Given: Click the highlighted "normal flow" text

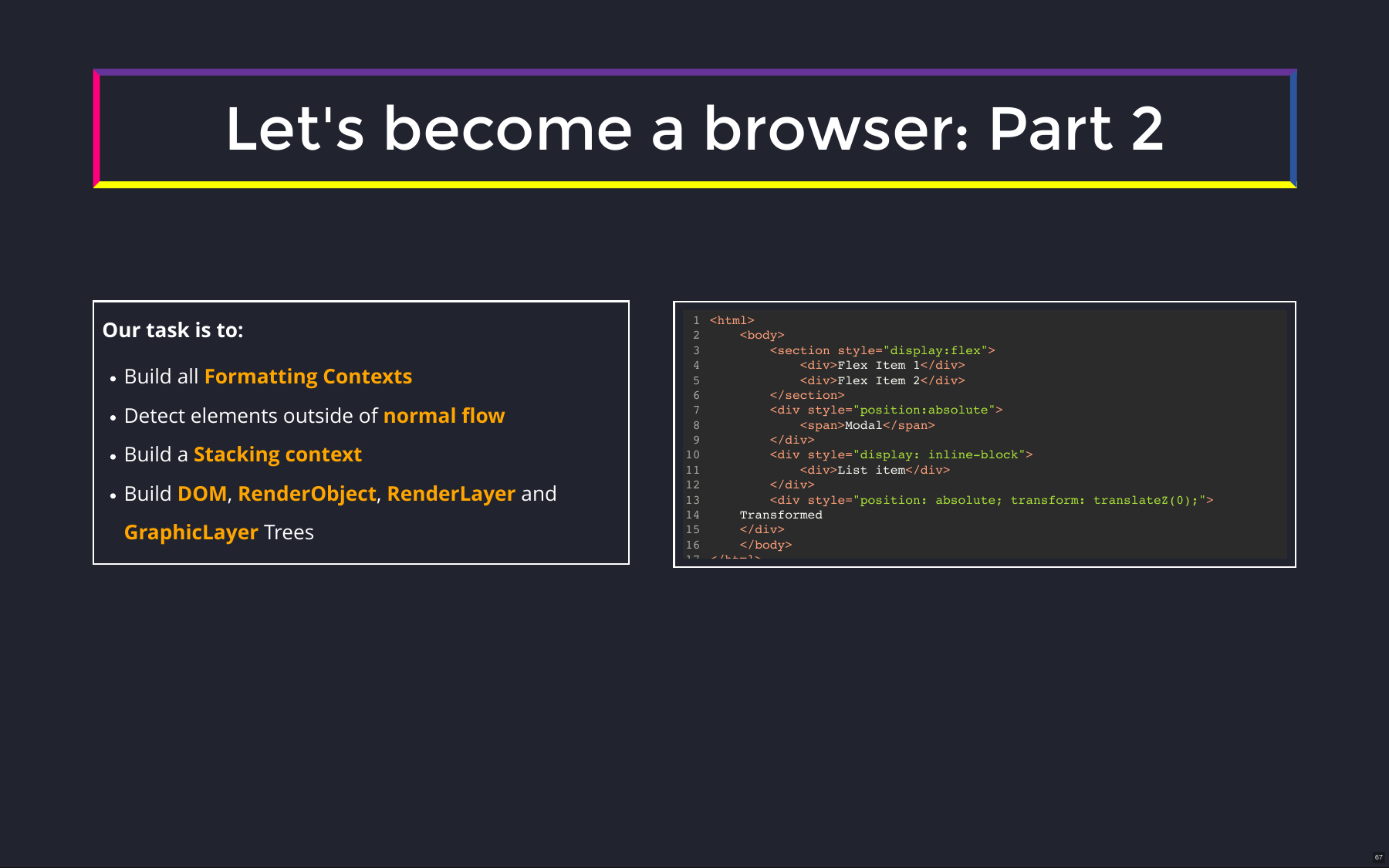Looking at the screenshot, I should tap(444, 416).
